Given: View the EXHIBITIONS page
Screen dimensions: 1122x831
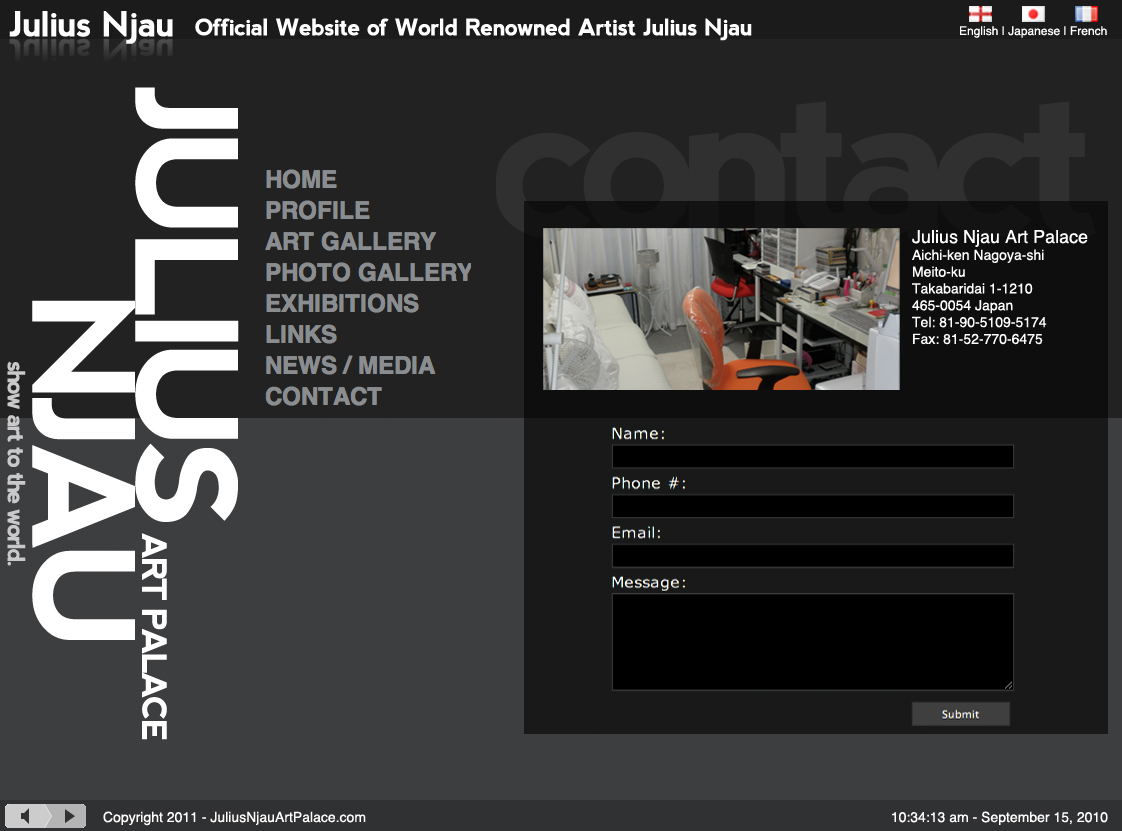Looking at the screenshot, I should pyautogui.click(x=341, y=304).
